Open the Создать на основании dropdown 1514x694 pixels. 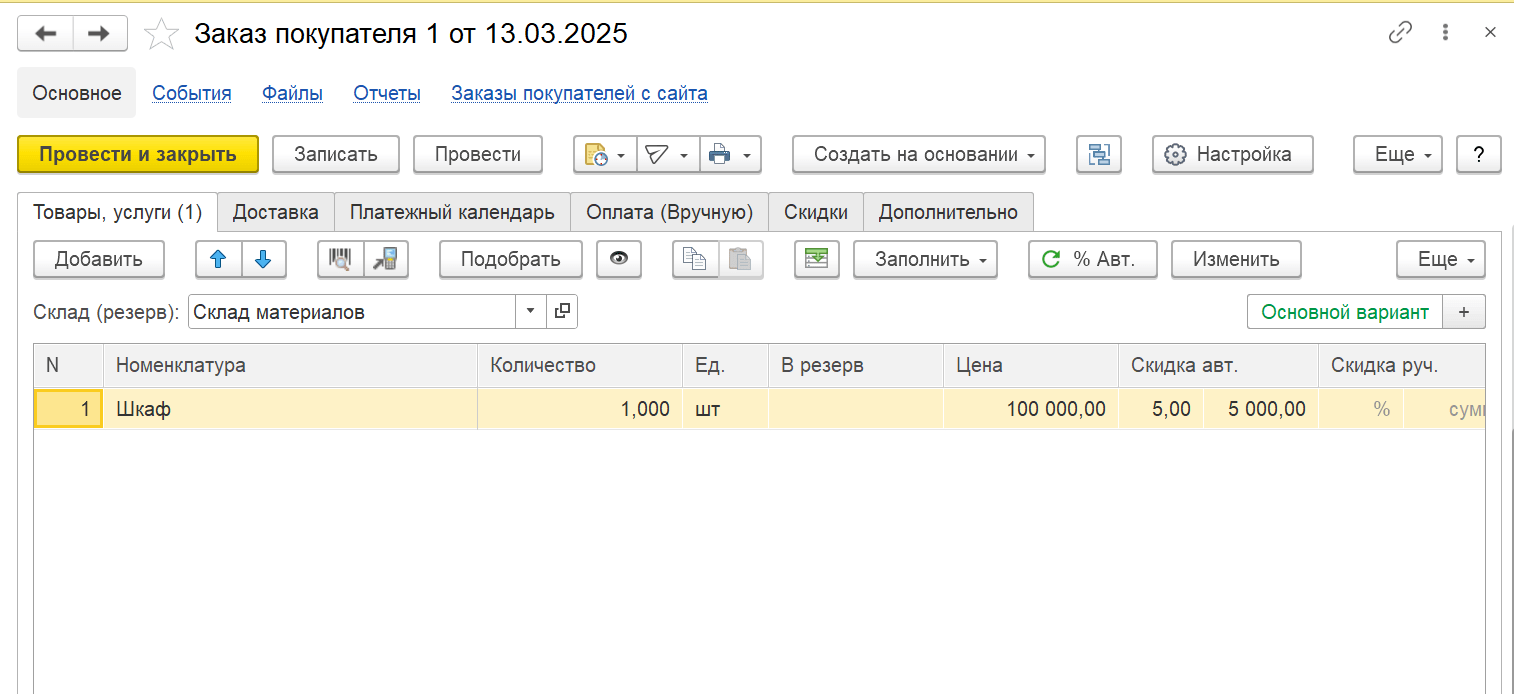[x=918, y=154]
